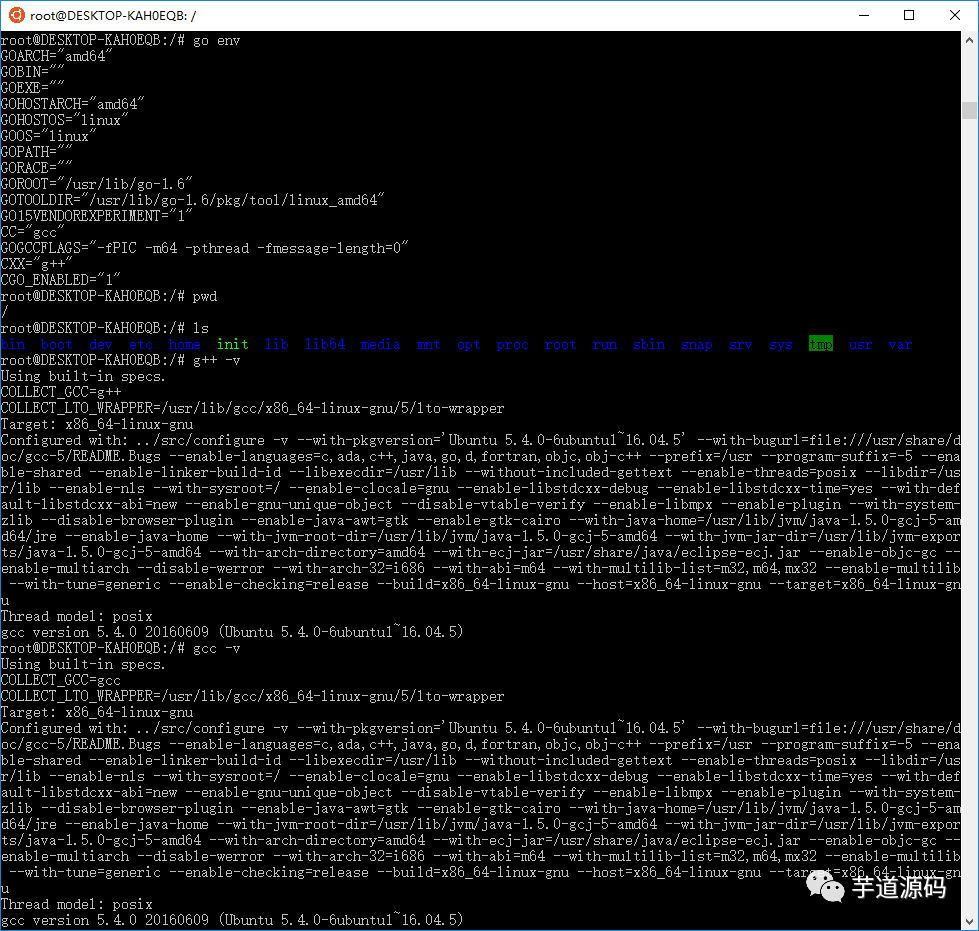Viewport: 979px width, 931px height.
Task: Click the scrollbar up arrow
Action: [x=969, y=39]
